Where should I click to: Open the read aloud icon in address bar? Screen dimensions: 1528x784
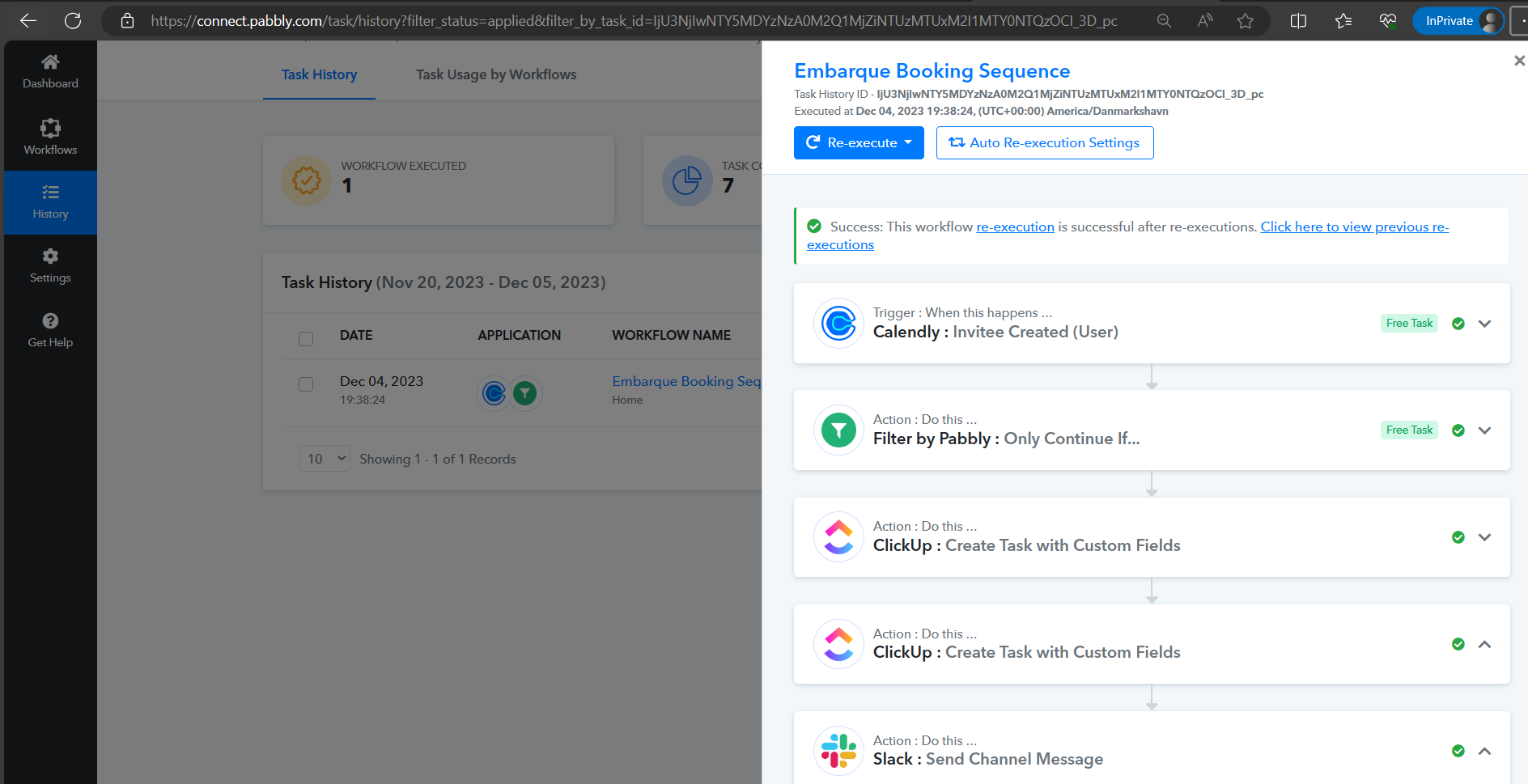(1205, 21)
